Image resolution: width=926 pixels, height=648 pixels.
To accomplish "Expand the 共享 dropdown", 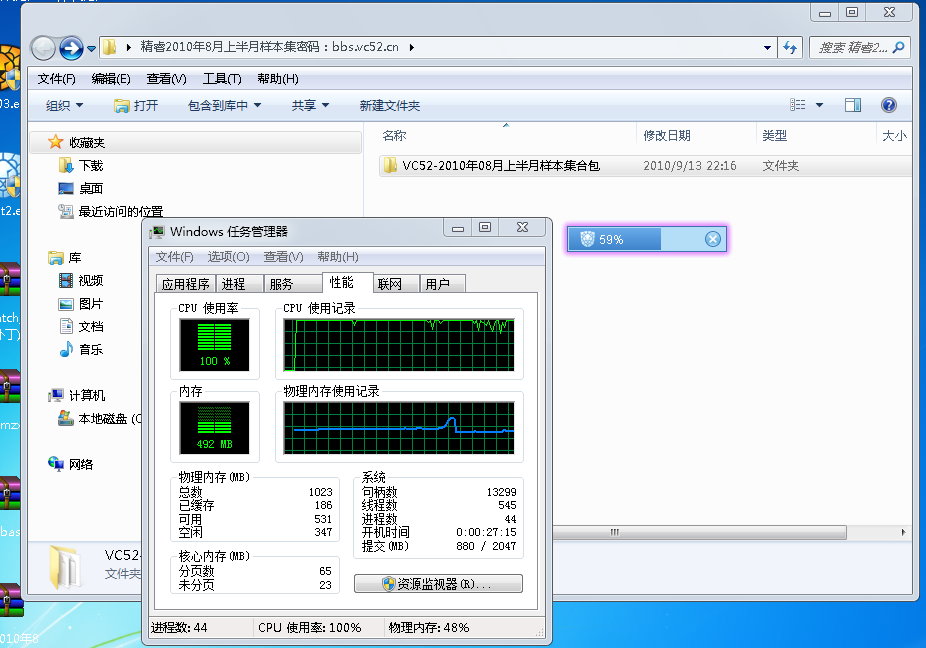I will (310, 105).
